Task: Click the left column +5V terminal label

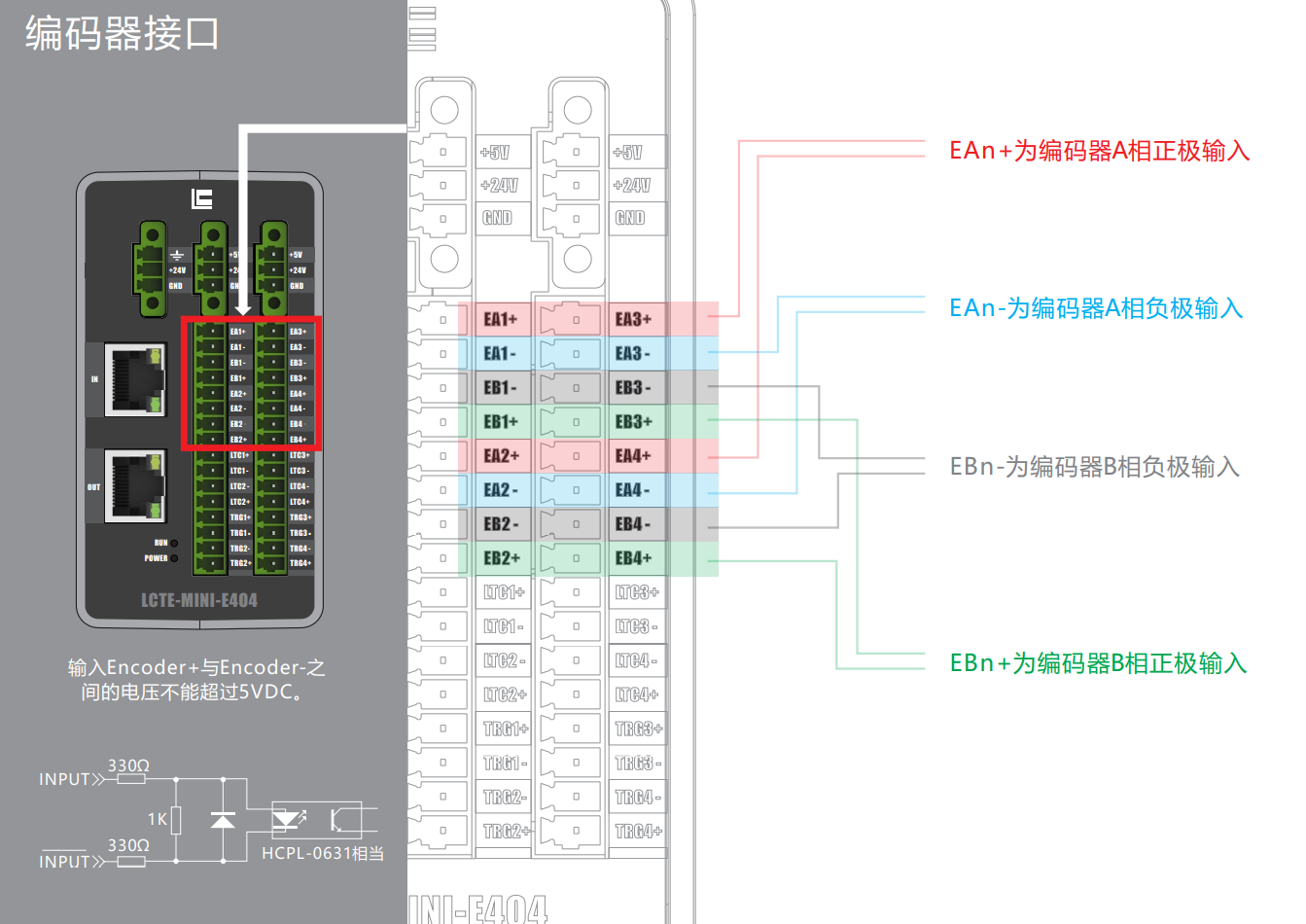Action: 495,152
